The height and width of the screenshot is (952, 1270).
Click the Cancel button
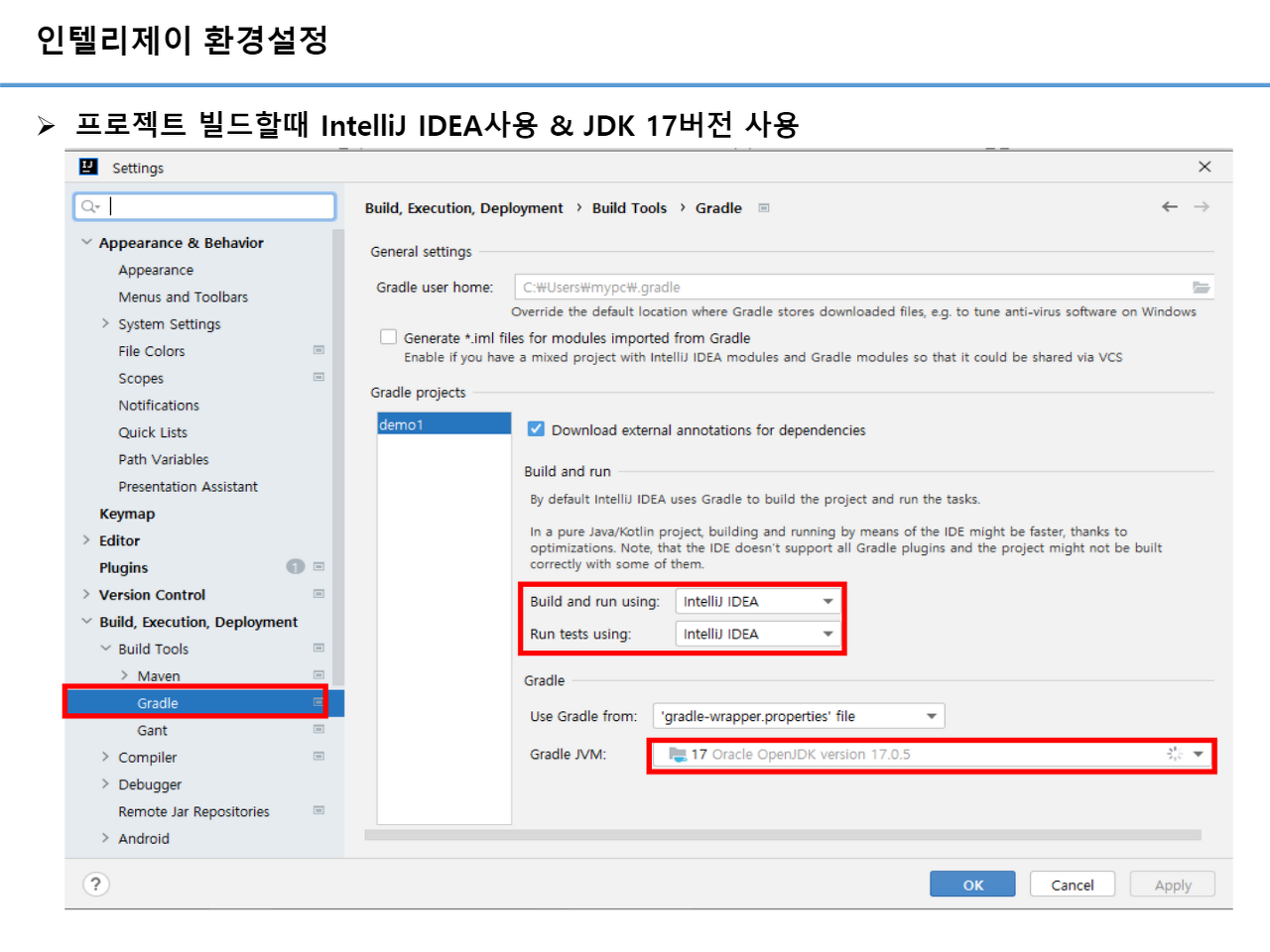1073,885
